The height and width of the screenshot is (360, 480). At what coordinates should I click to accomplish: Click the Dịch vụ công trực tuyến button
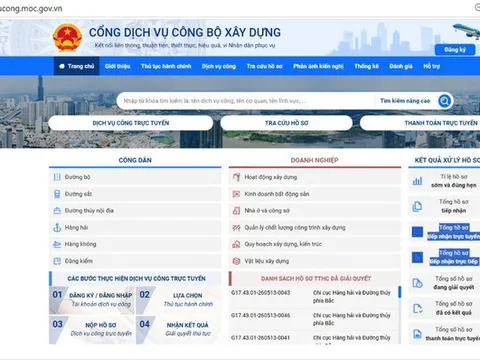131,123
